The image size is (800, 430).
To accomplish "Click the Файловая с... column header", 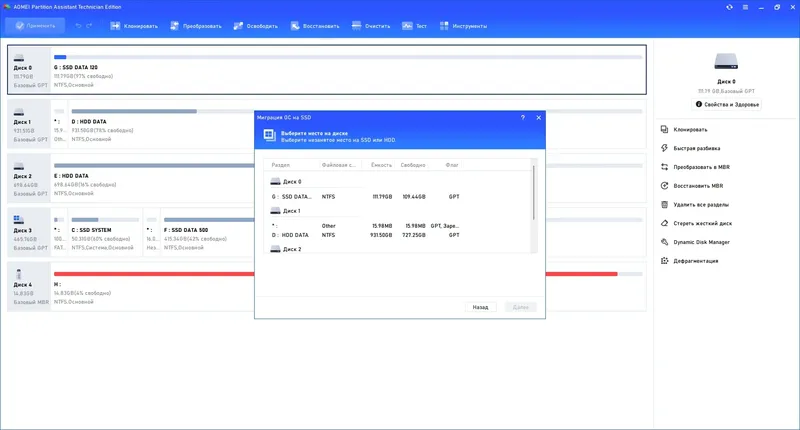I will tap(339, 165).
